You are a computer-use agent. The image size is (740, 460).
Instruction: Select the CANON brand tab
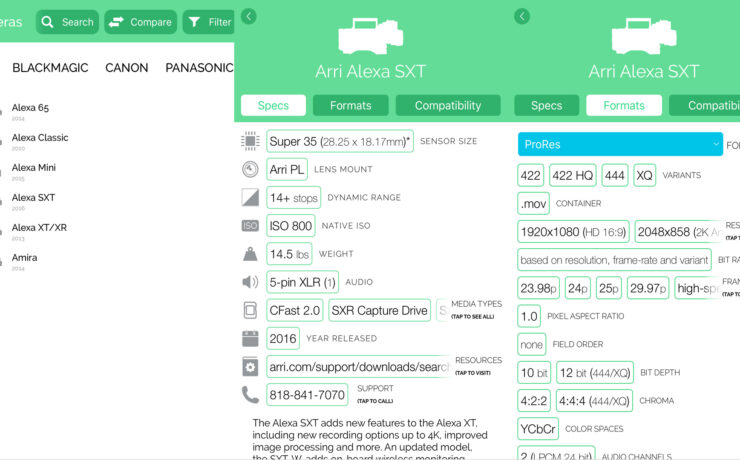coord(126,68)
